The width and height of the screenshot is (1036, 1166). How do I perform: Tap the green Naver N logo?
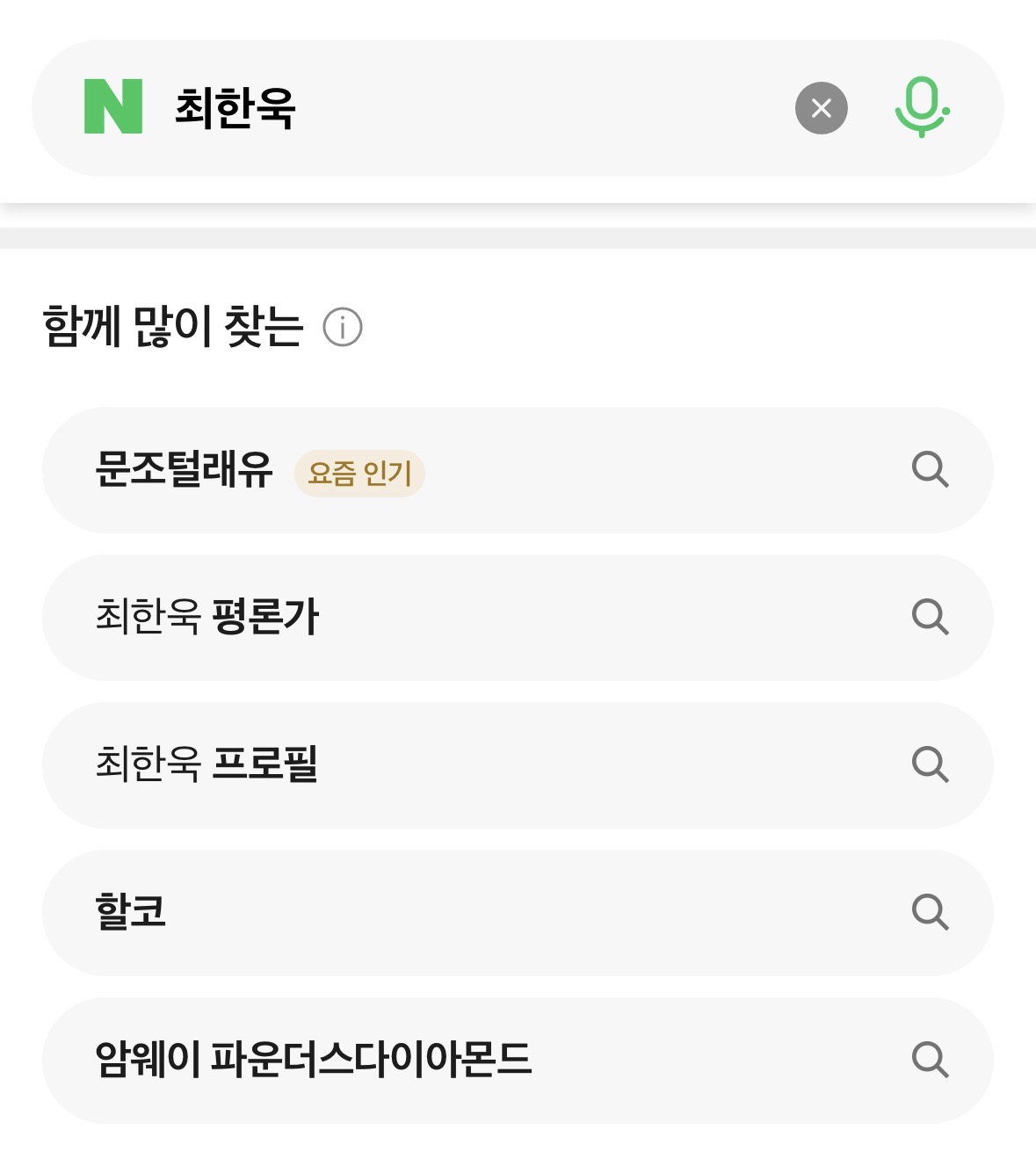(112, 107)
